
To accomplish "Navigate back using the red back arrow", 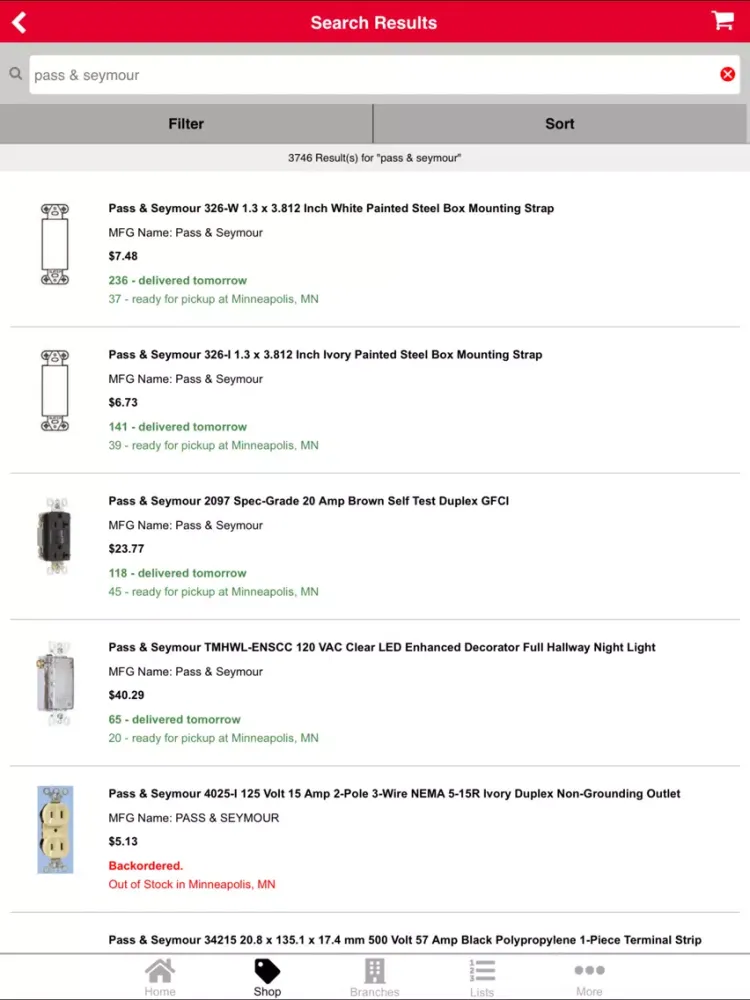I will 19,22.
